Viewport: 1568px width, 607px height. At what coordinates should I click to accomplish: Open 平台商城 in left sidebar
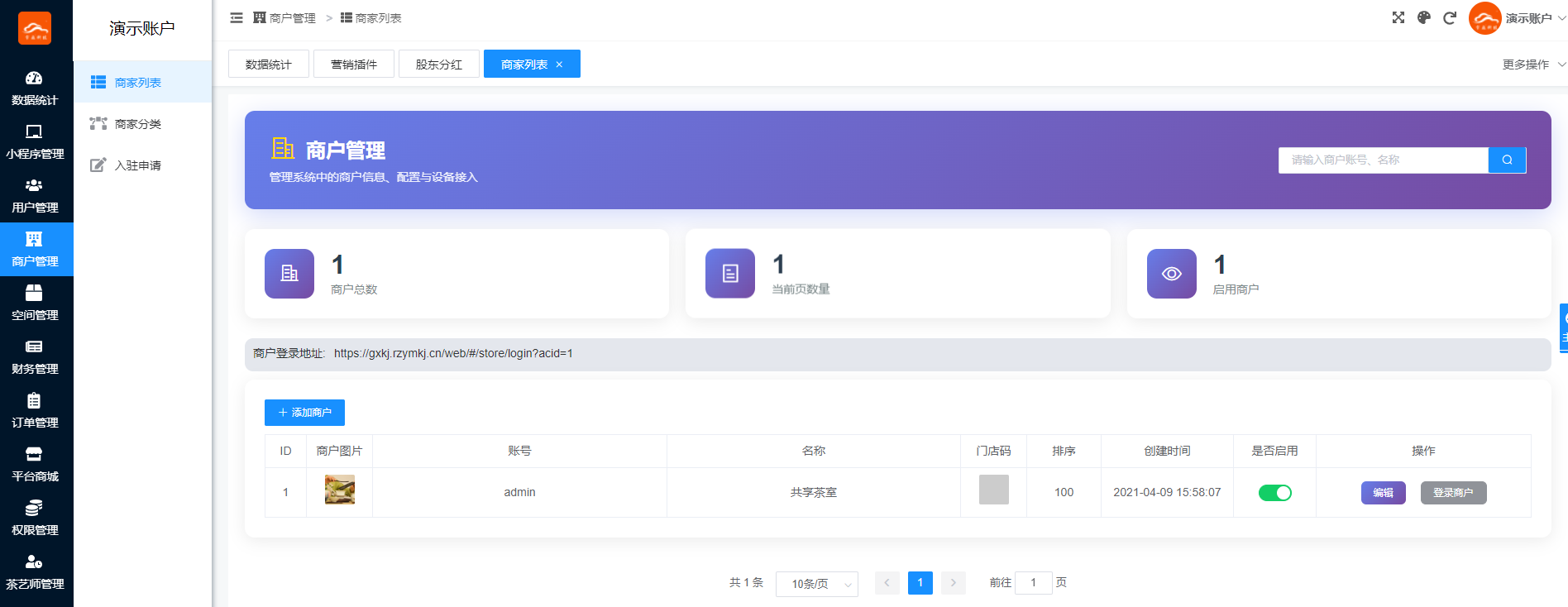pos(35,465)
